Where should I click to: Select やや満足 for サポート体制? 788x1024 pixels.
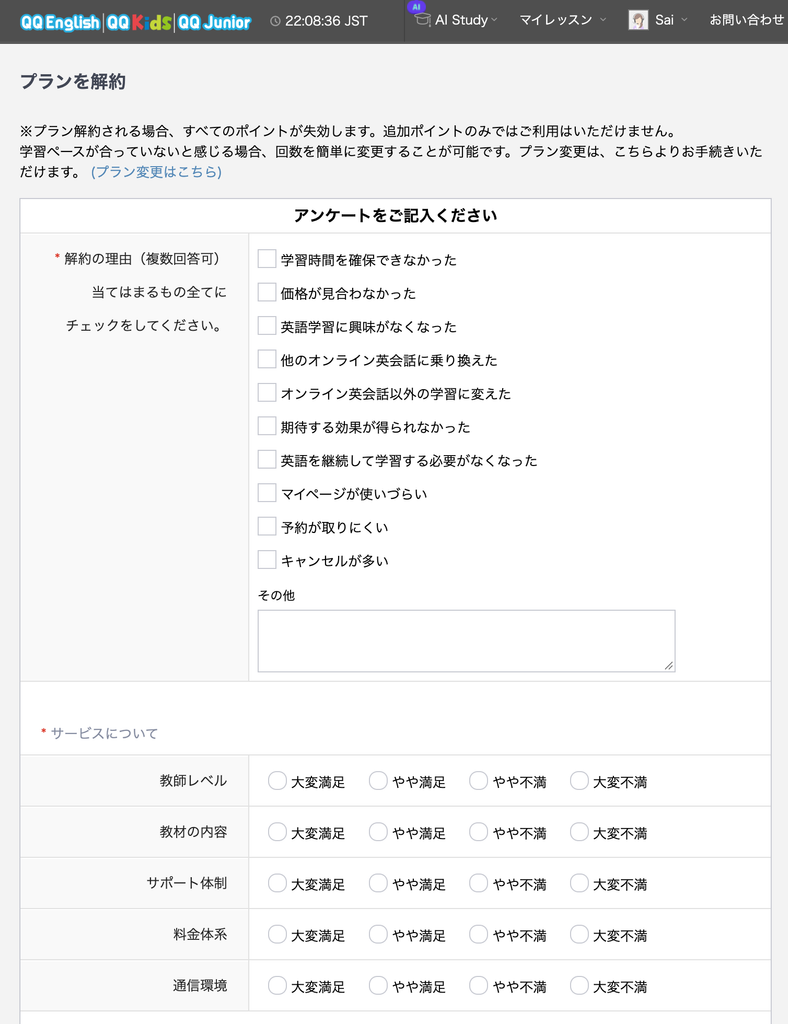378,883
